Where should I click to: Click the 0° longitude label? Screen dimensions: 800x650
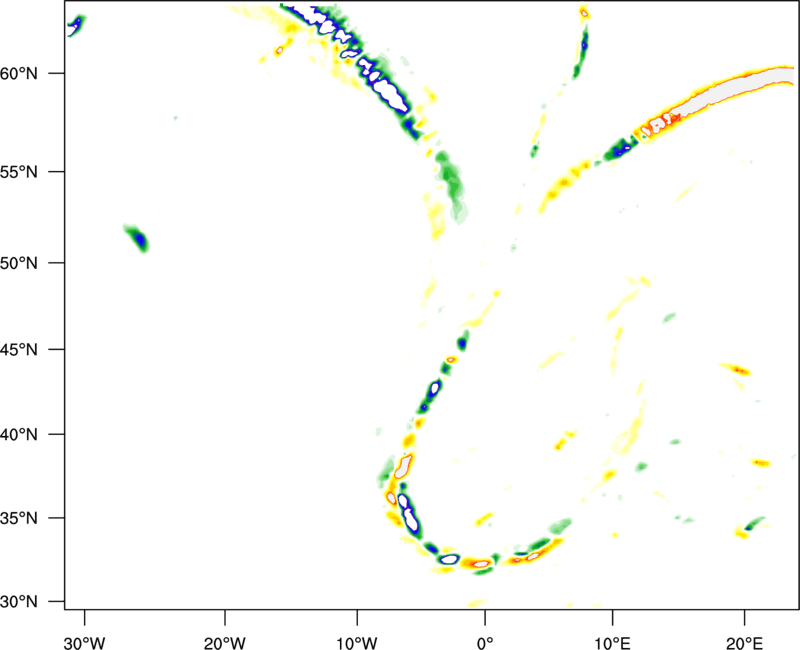tap(485, 643)
